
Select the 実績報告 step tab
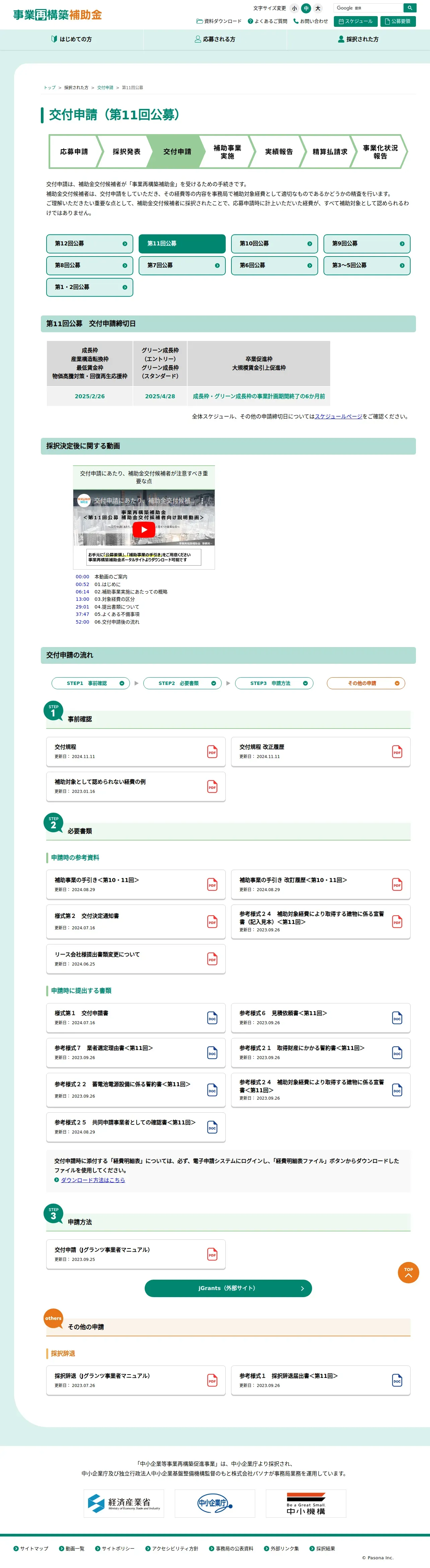point(279,152)
